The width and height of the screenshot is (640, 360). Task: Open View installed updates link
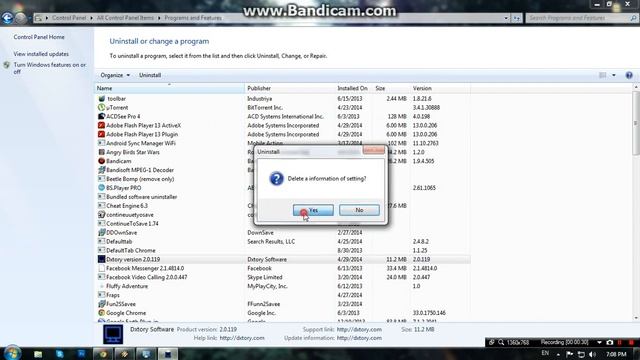click(x=41, y=54)
